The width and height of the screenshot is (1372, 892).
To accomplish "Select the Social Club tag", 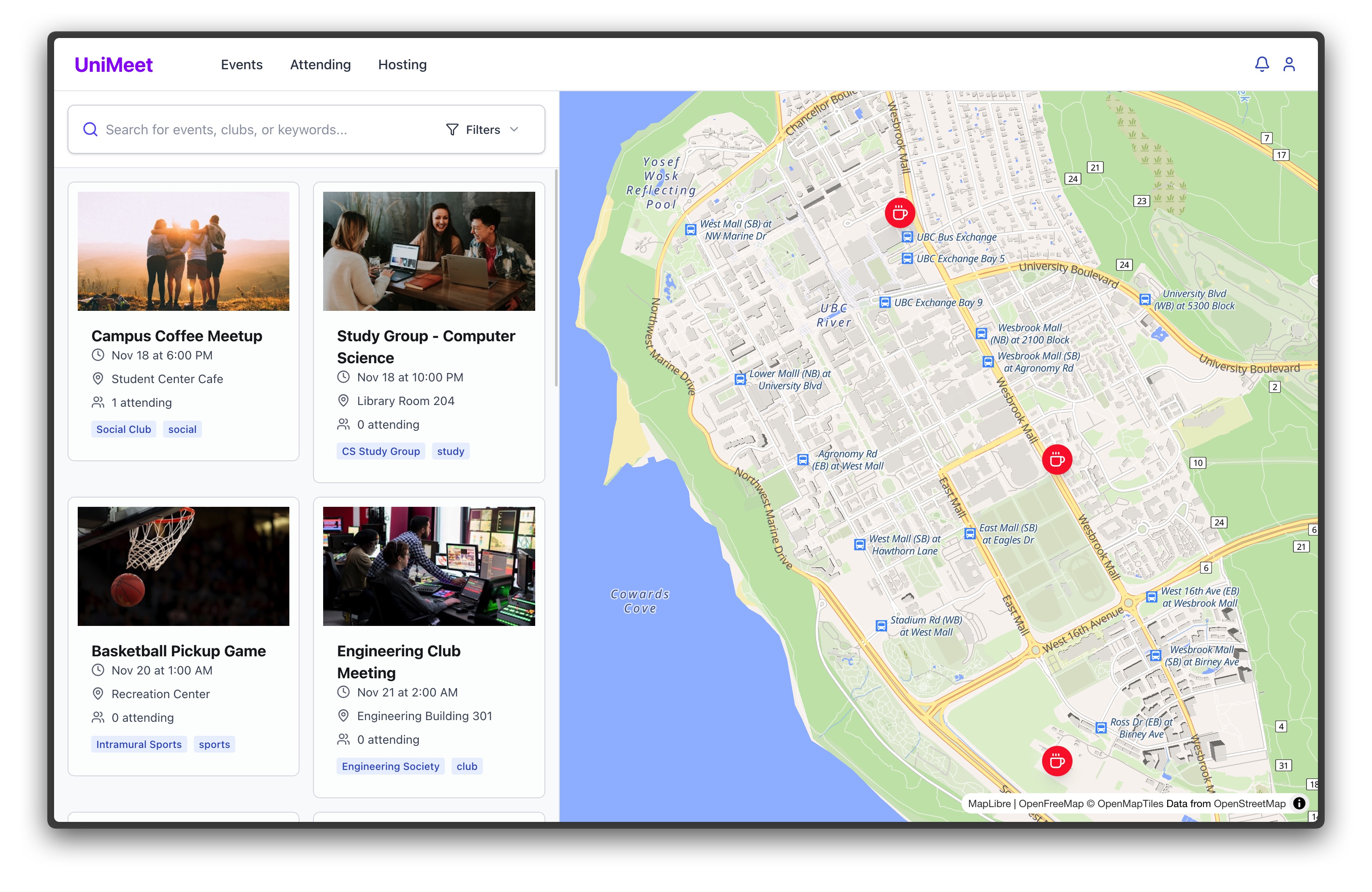I will pos(123,429).
